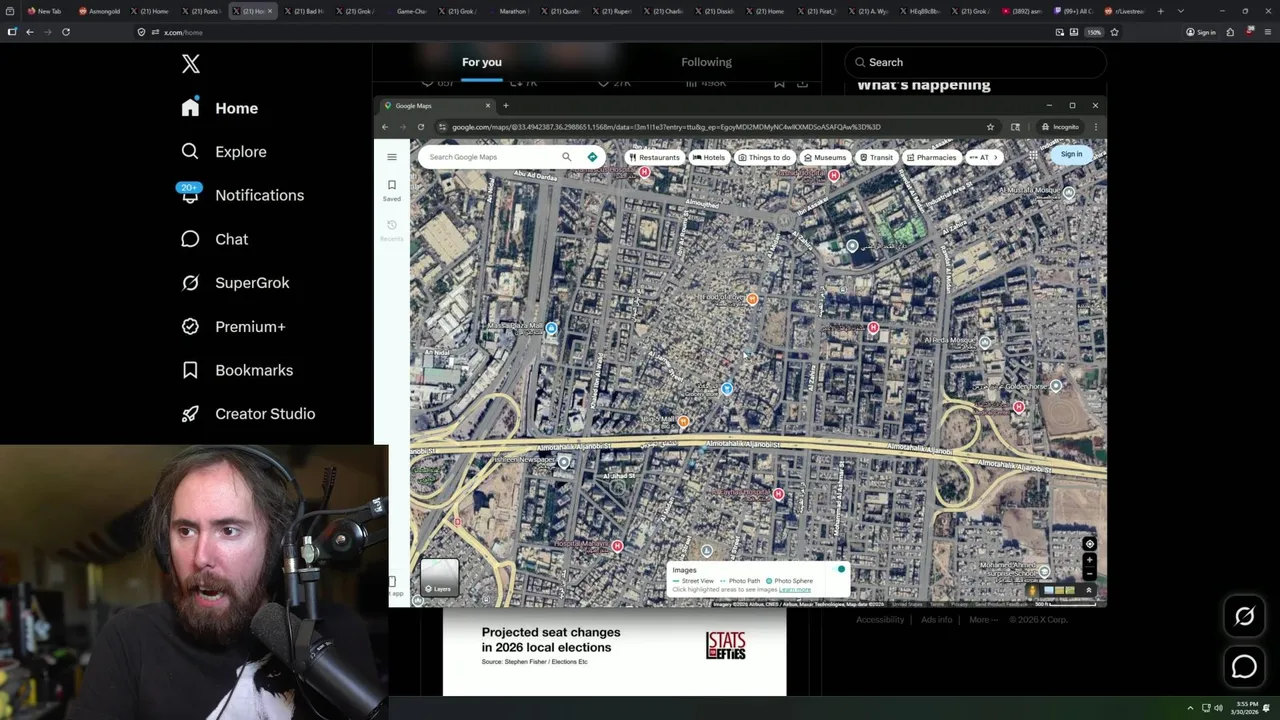Filter map by Museums
Viewport: 1280px width, 720px height.
pyautogui.click(x=825, y=157)
